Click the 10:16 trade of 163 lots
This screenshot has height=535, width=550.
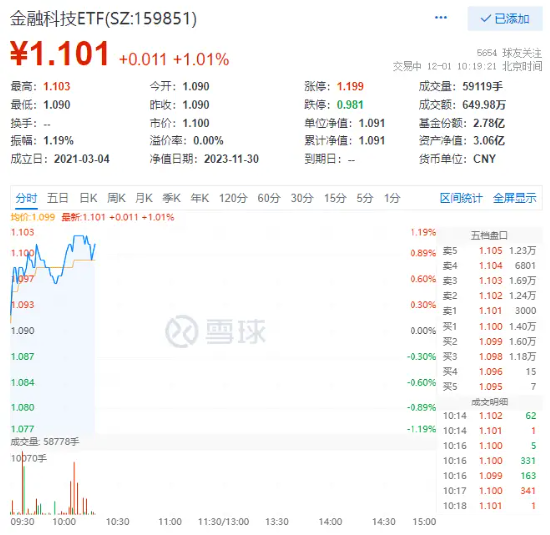pos(489,476)
